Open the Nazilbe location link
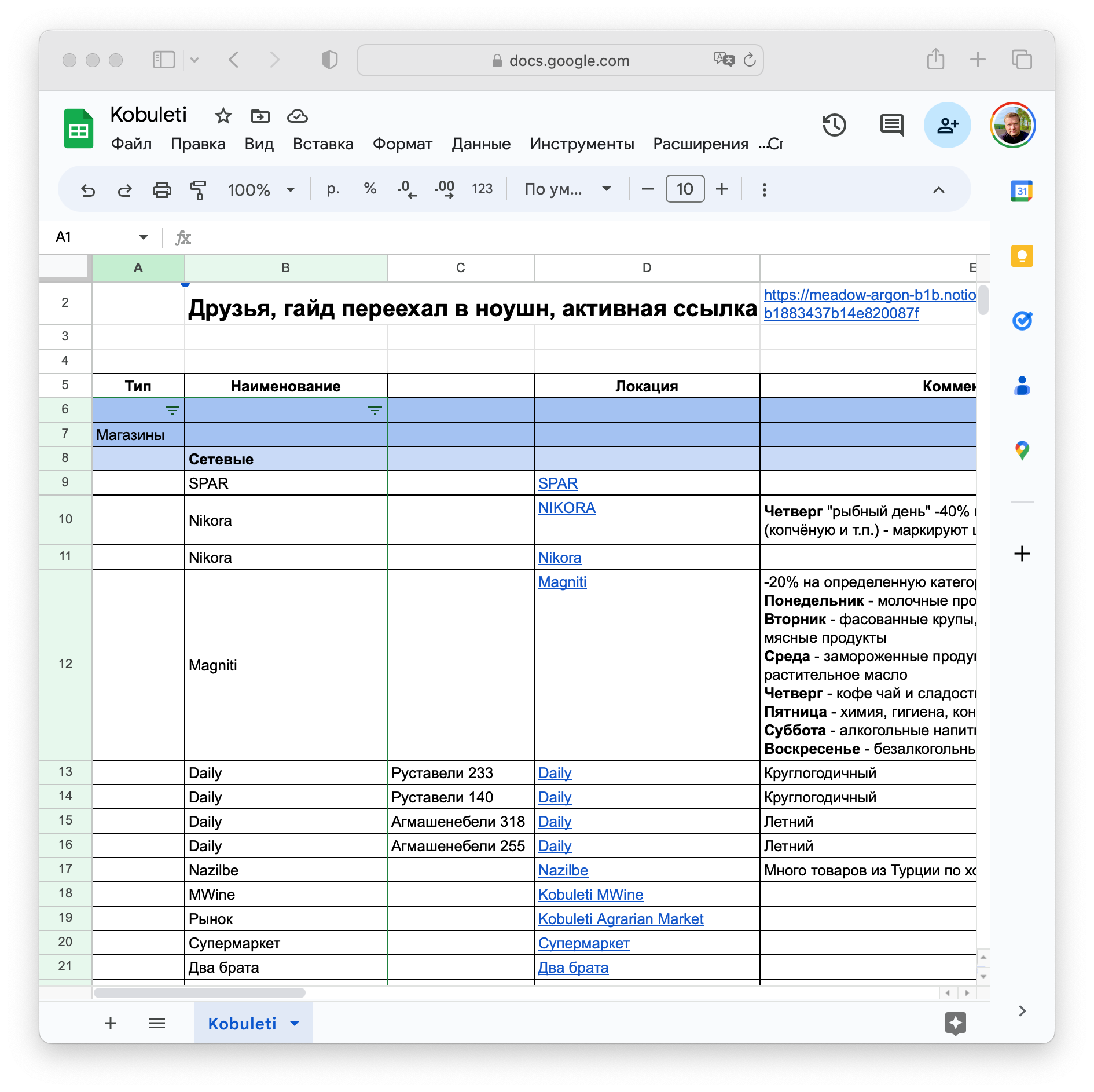 pos(563,870)
